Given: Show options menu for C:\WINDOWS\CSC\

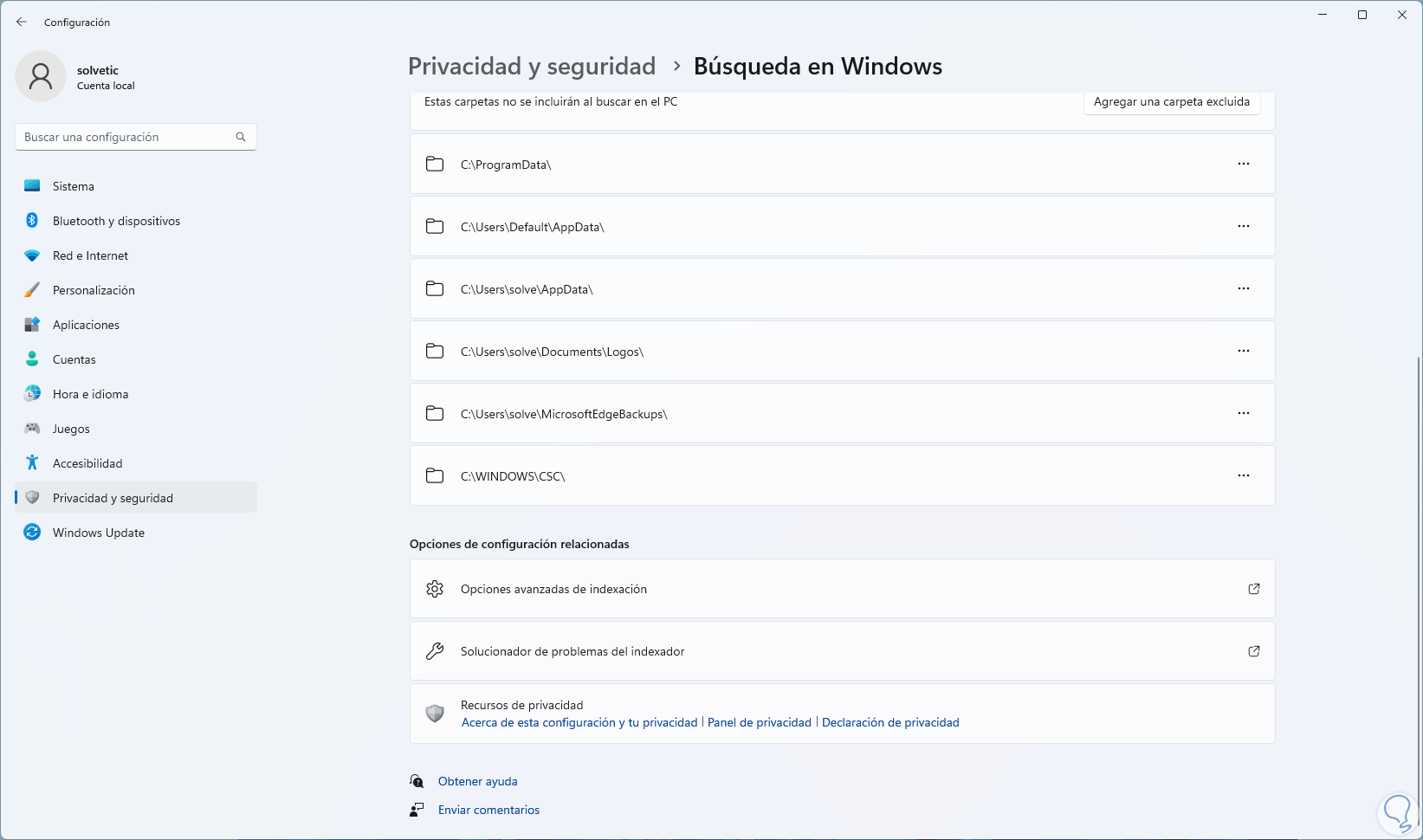Looking at the screenshot, I should [1244, 475].
